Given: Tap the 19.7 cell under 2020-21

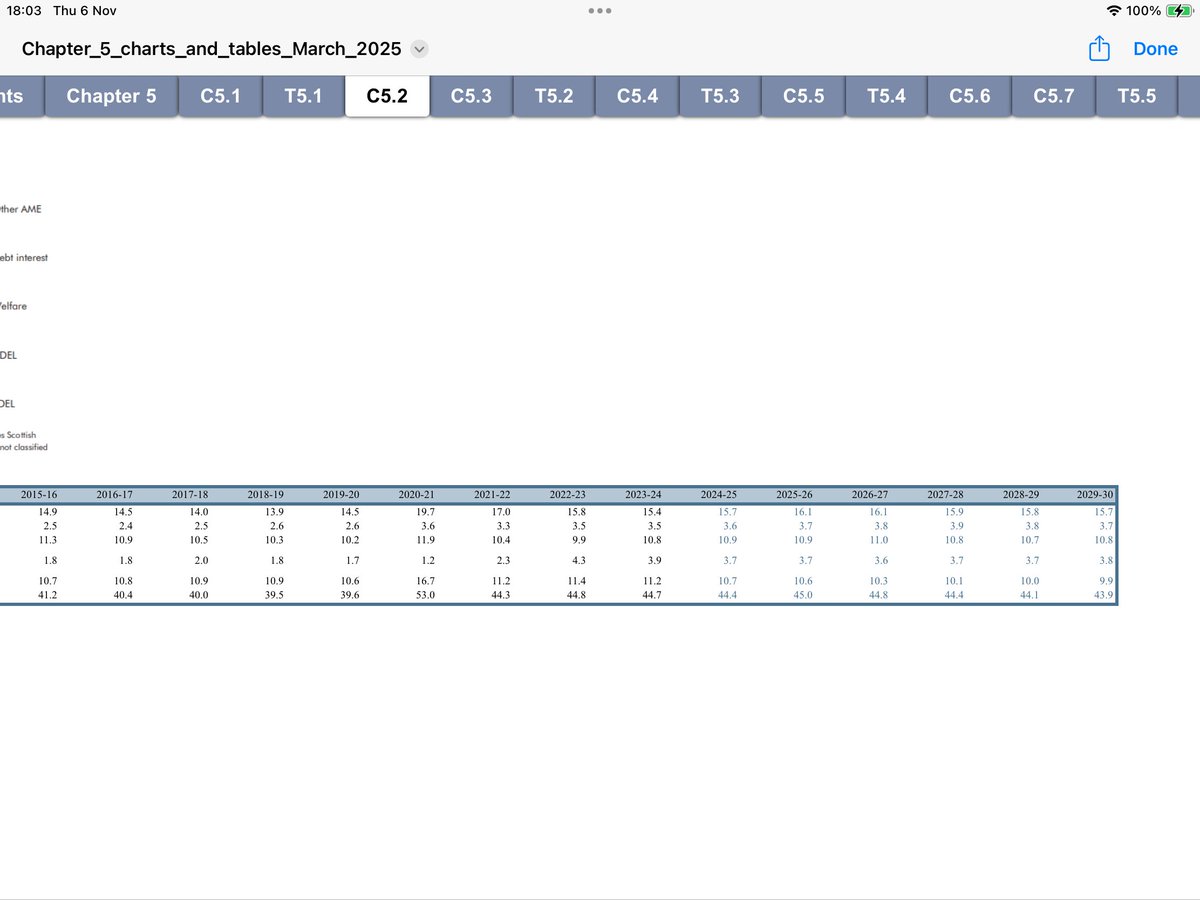Looking at the screenshot, I should pos(425,511).
